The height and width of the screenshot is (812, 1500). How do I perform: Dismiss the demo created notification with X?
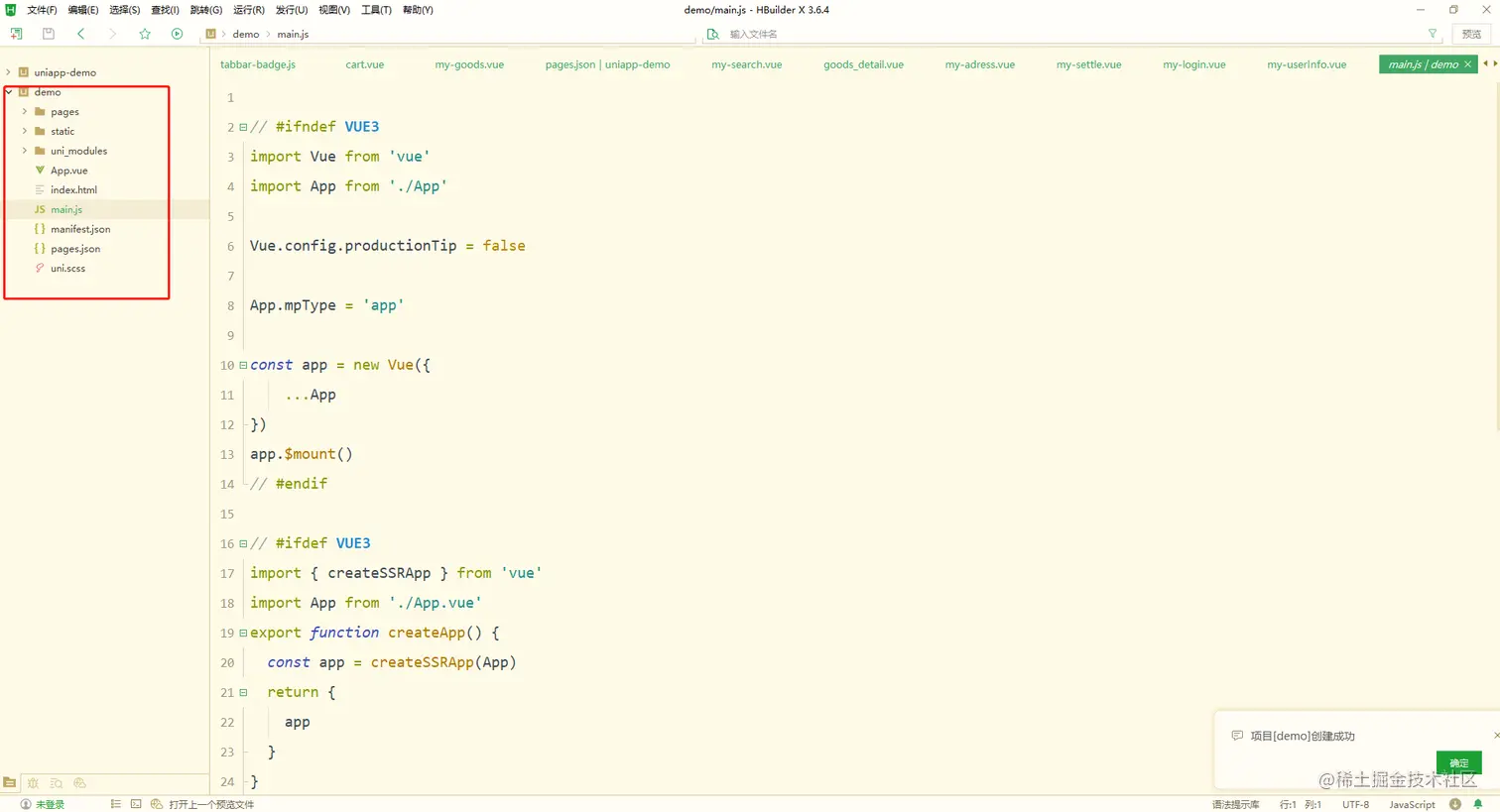click(1496, 735)
